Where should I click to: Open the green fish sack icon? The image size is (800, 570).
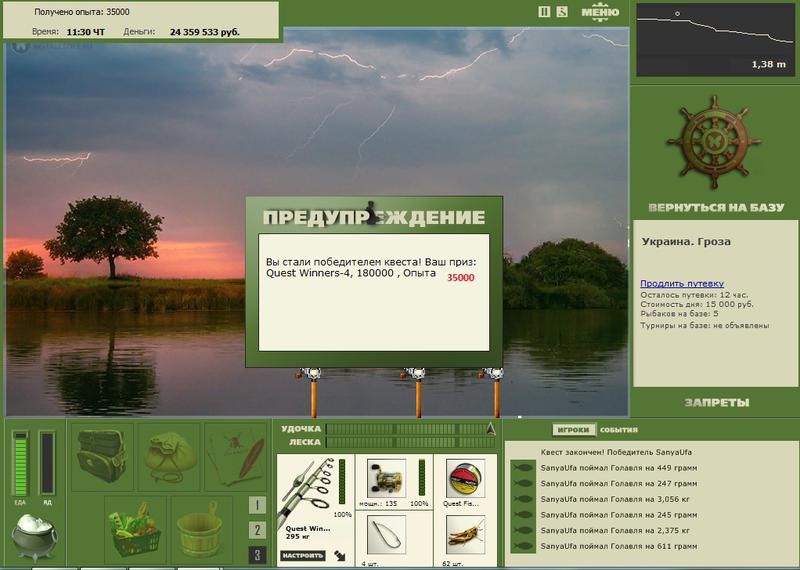click(169, 456)
